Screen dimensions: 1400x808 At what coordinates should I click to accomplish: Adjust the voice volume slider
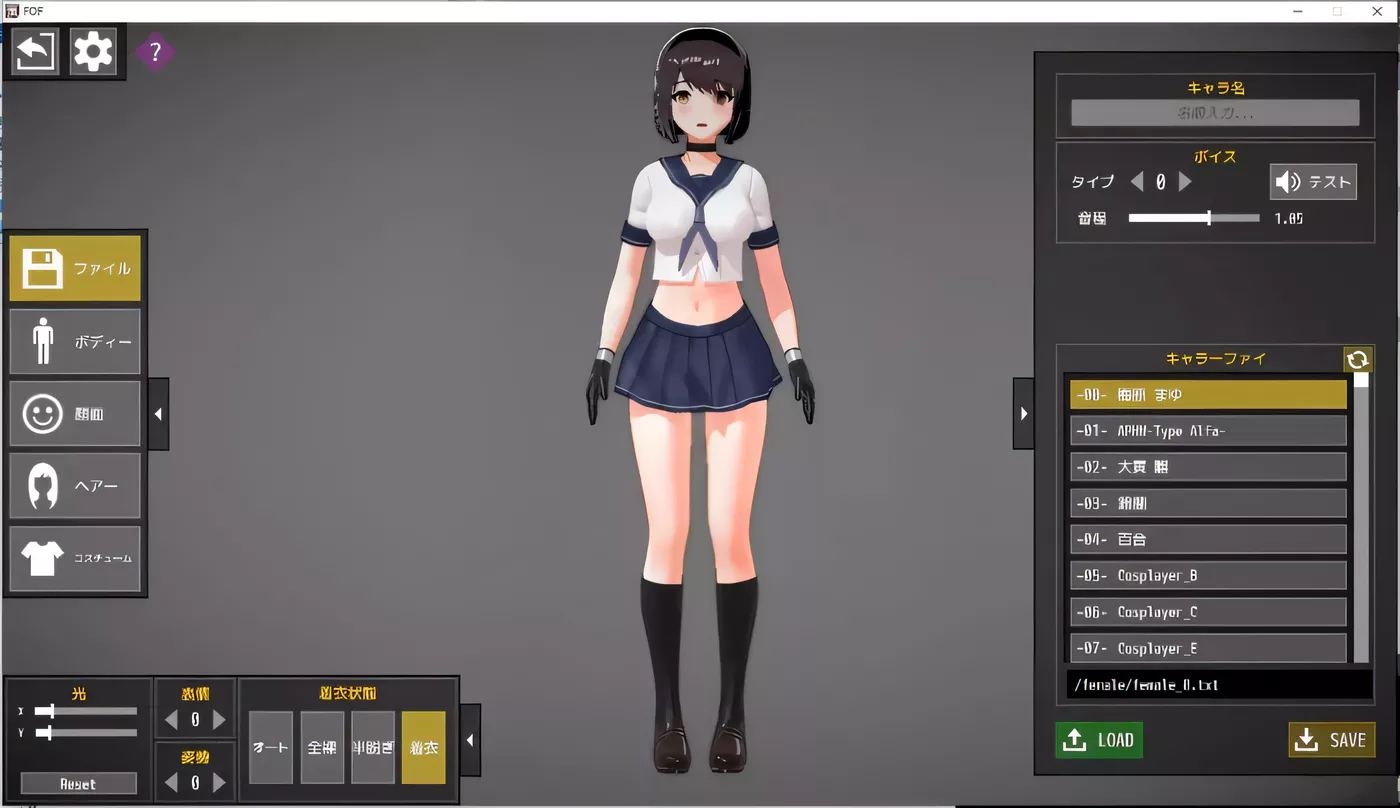(x=1210, y=217)
